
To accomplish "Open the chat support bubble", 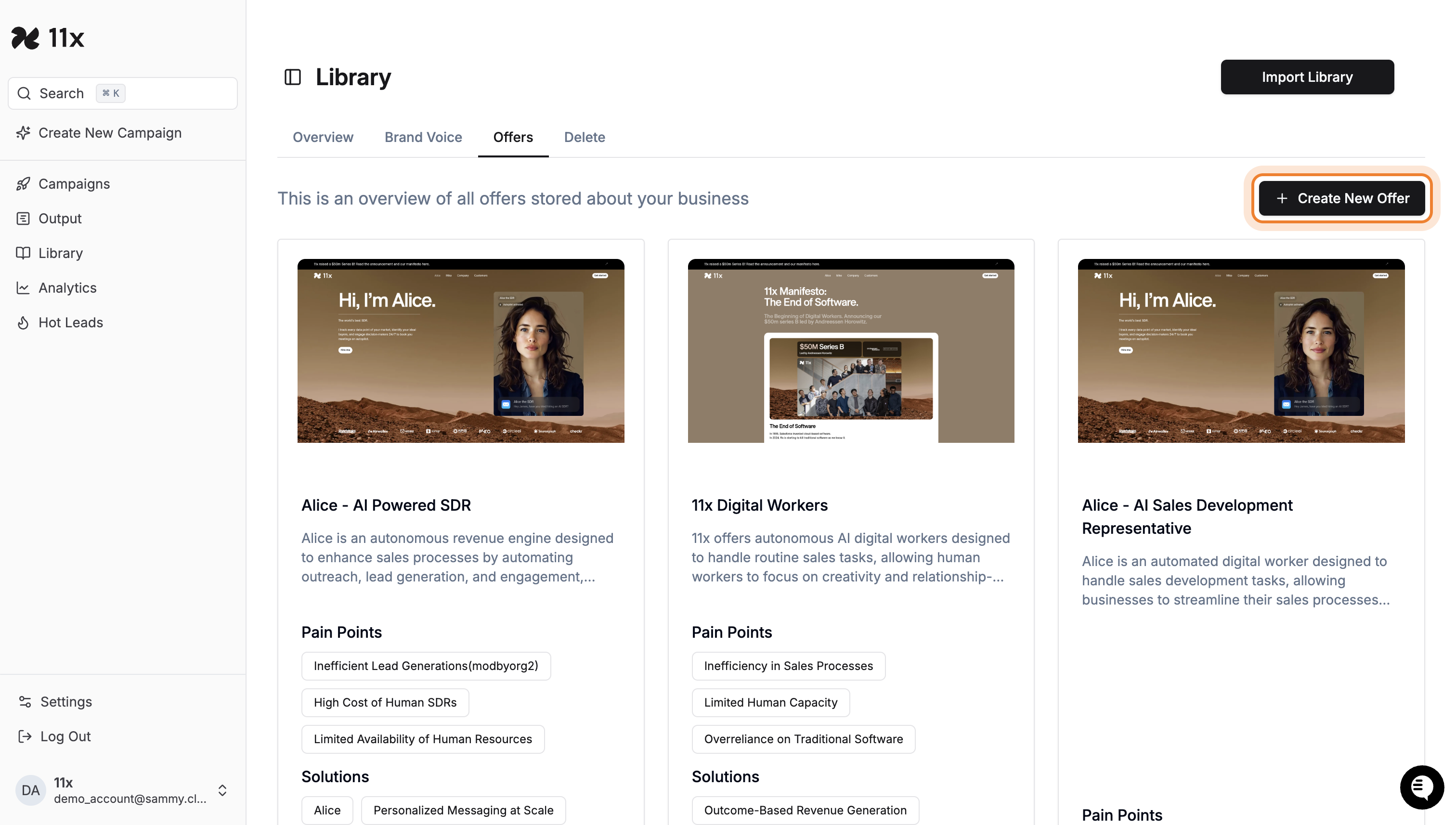I will 1422,787.
